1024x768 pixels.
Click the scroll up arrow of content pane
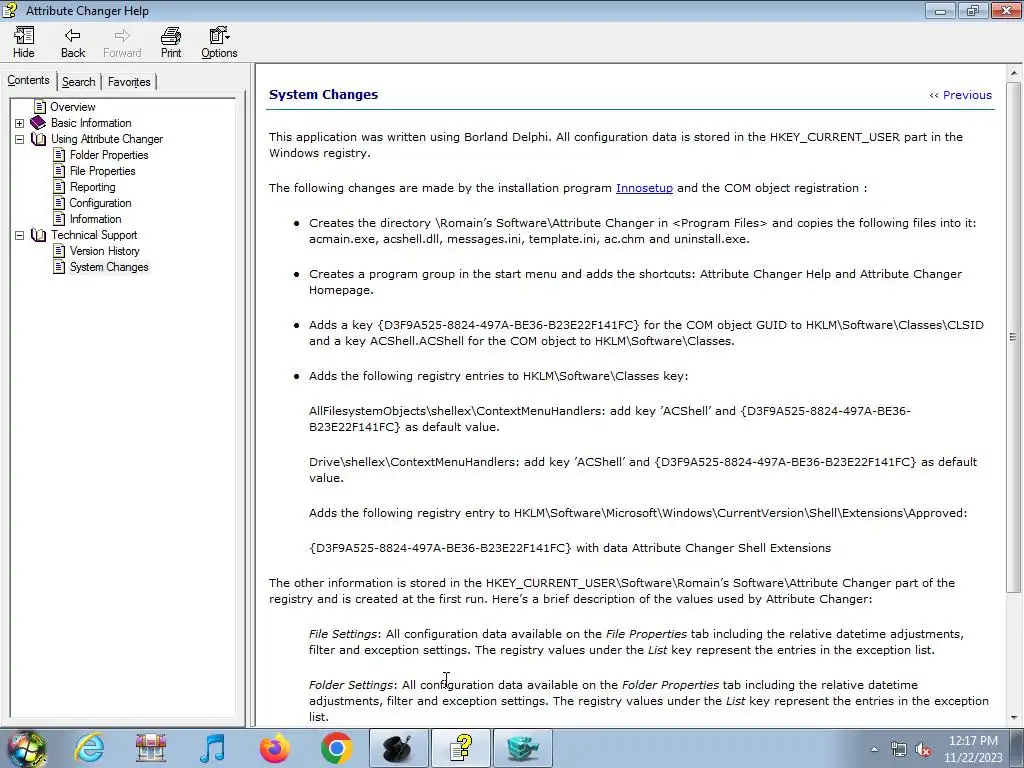click(x=1013, y=73)
